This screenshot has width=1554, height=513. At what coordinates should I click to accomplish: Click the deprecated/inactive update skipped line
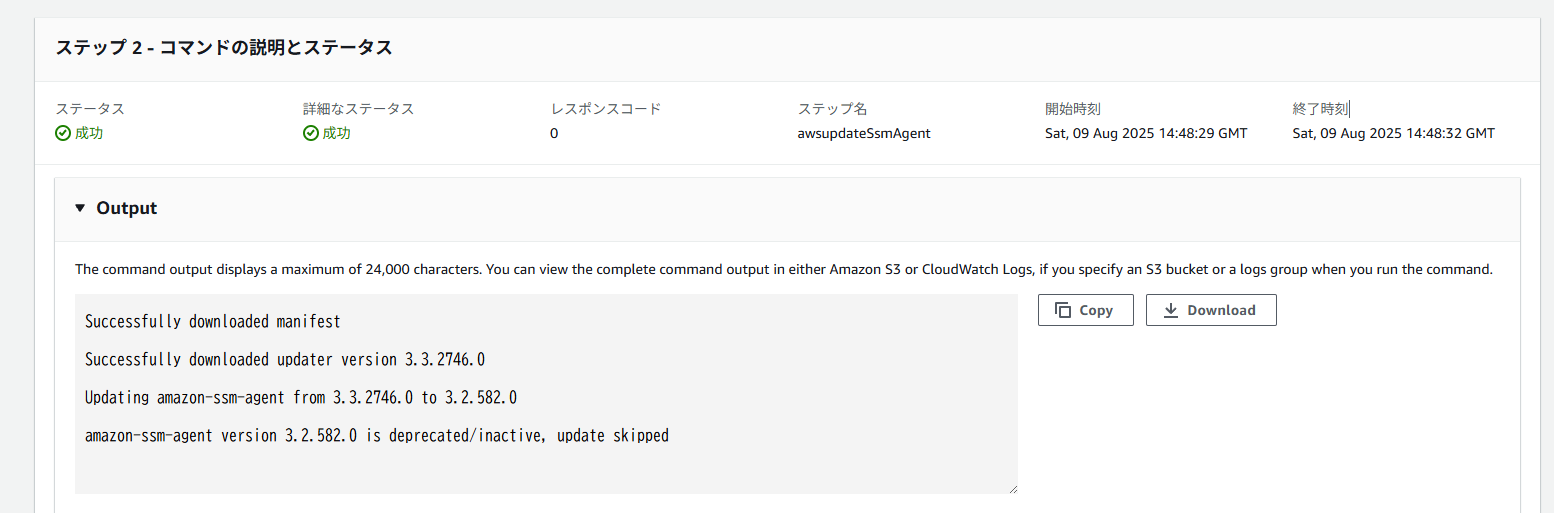pyautogui.click(x=377, y=436)
